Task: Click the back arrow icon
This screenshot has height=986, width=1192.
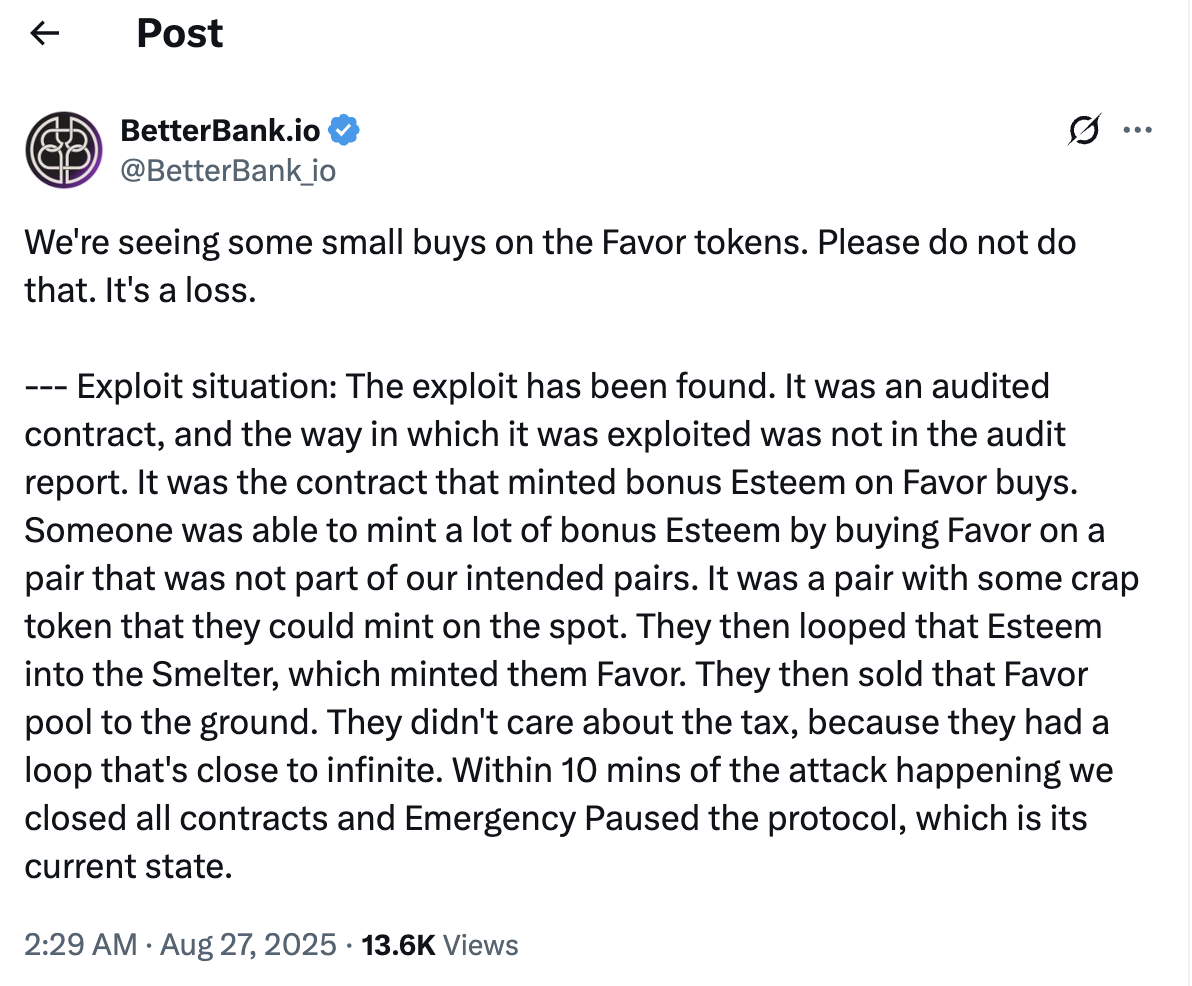Action: click(x=45, y=34)
